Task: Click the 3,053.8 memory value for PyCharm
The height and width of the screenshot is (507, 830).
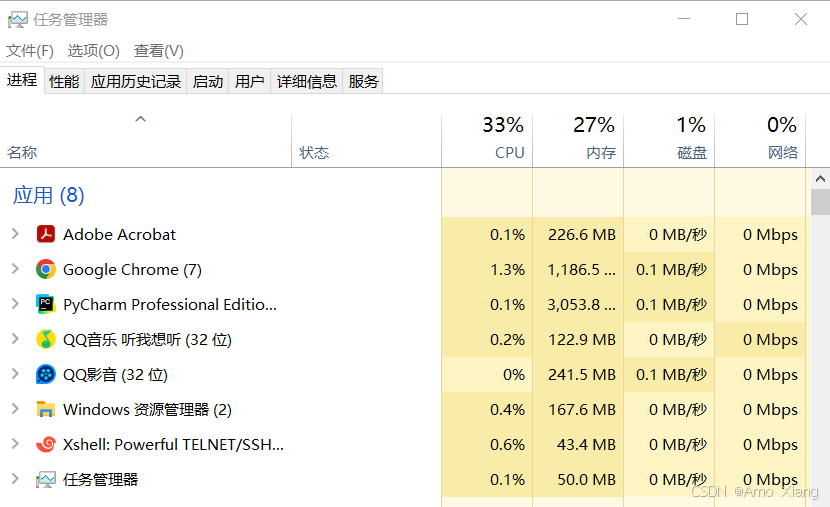Action: point(582,304)
